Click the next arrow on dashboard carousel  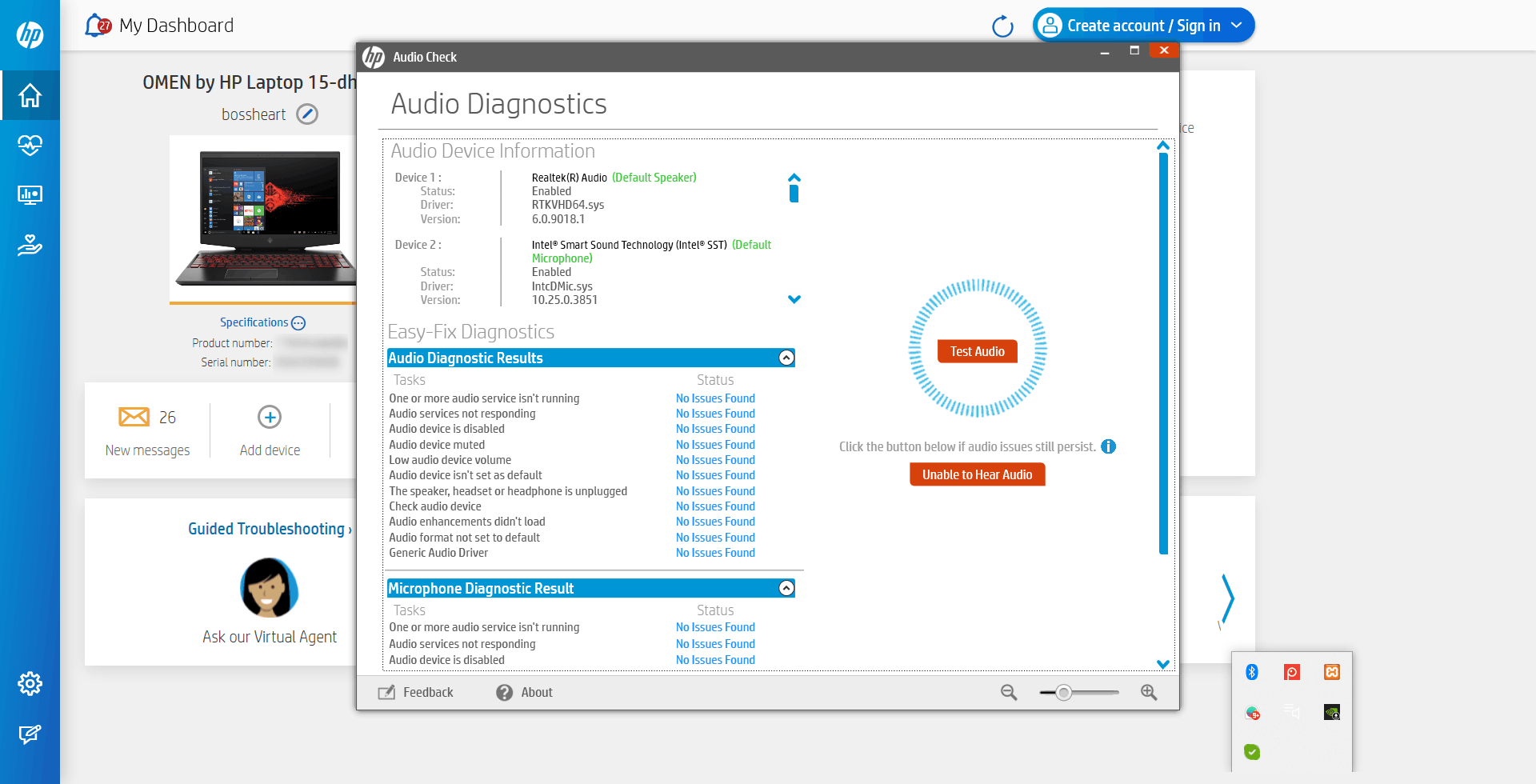pos(1228,598)
